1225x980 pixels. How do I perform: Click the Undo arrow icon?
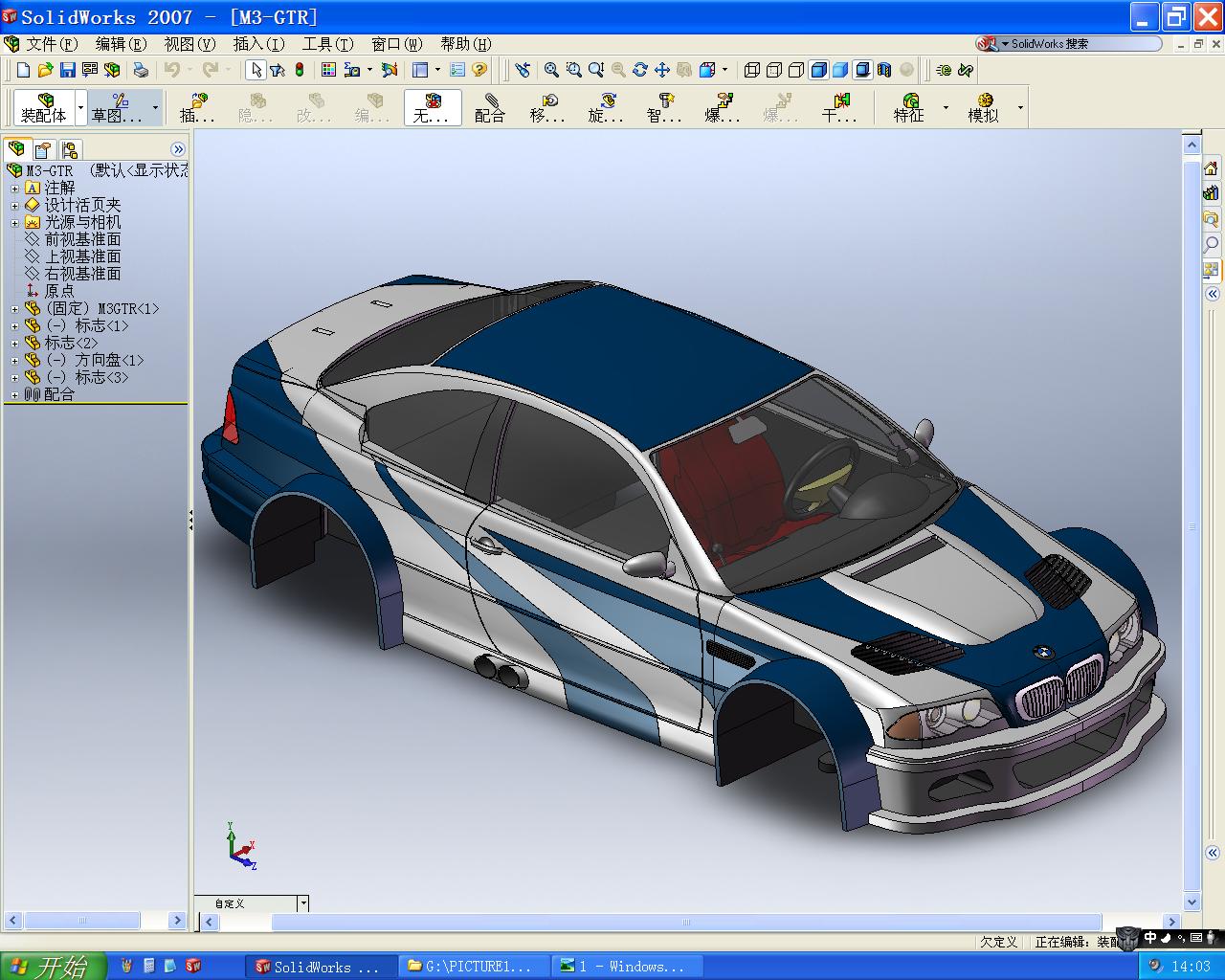(172, 70)
